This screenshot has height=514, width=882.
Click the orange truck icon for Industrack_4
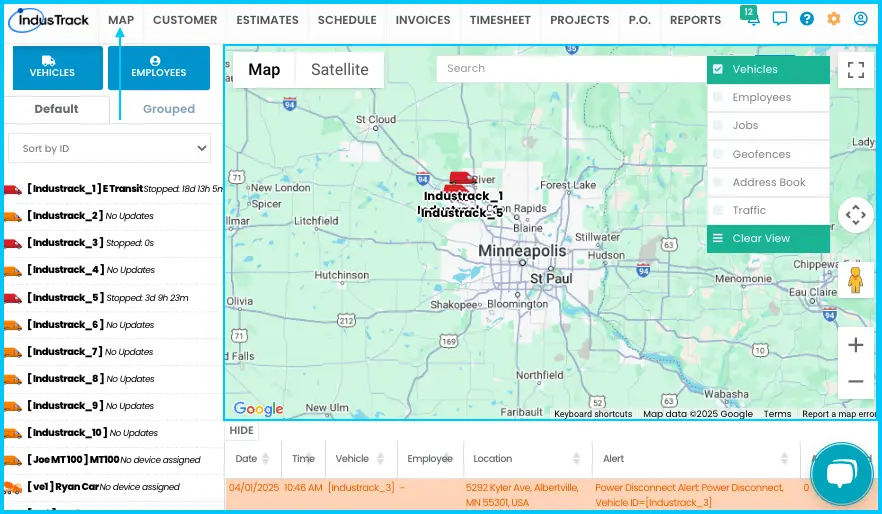click(13, 270)
